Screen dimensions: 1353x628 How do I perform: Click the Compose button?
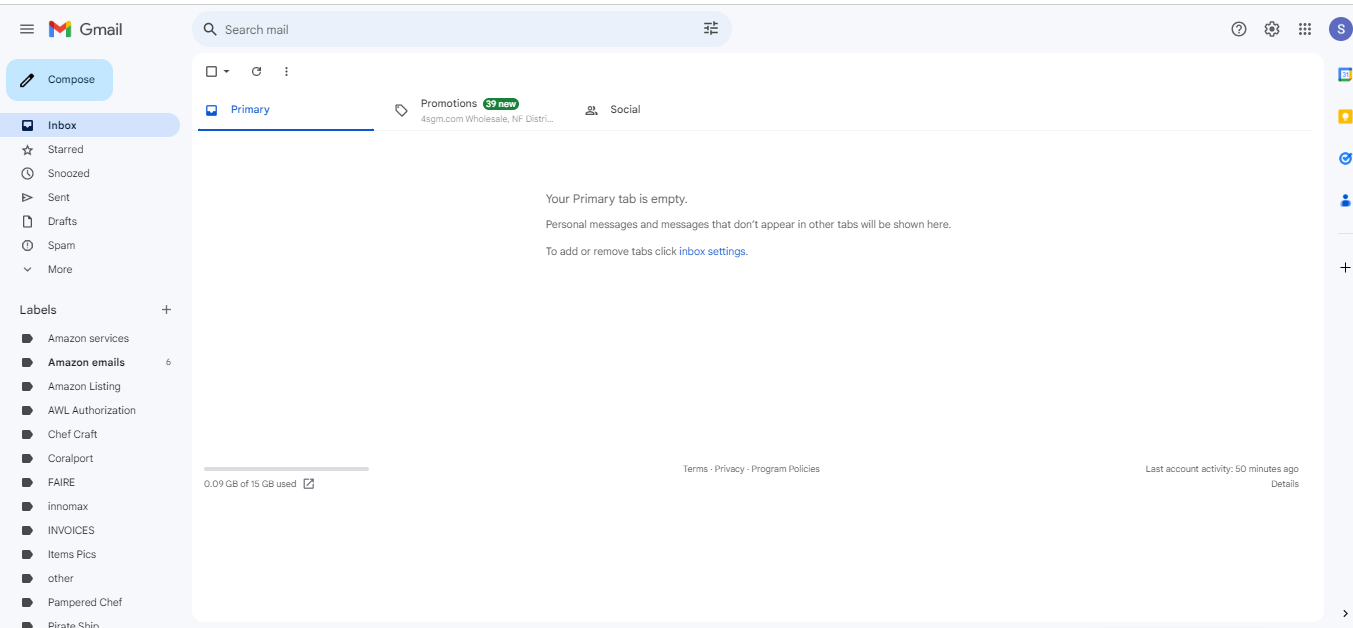coord(60,80)
